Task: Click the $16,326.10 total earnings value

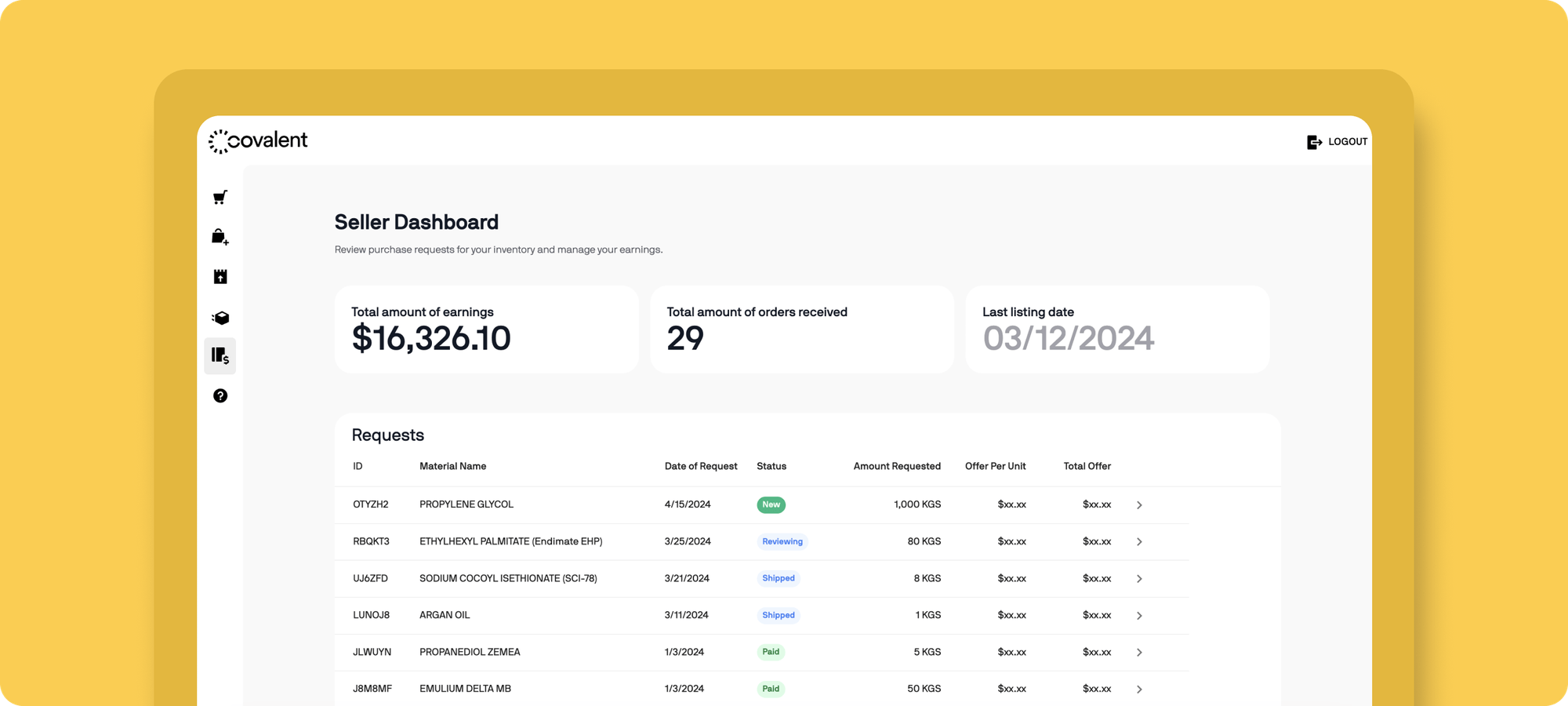Action: (x=431, y=339)
